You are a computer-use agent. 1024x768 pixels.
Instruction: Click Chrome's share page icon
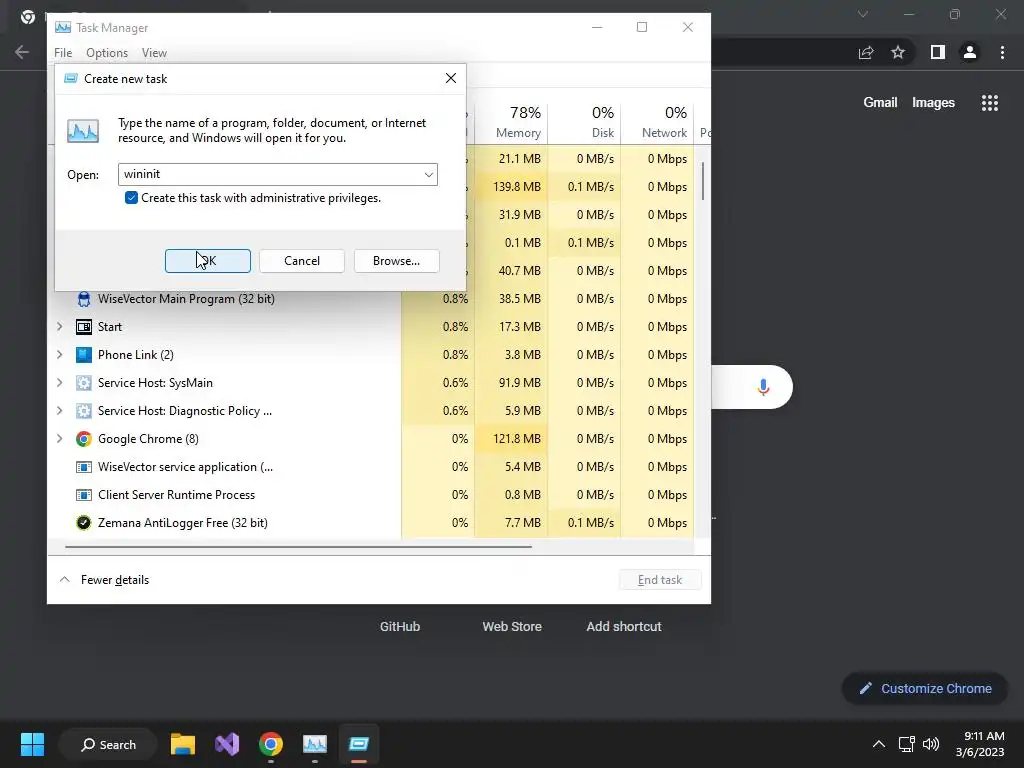click(866, 52)
